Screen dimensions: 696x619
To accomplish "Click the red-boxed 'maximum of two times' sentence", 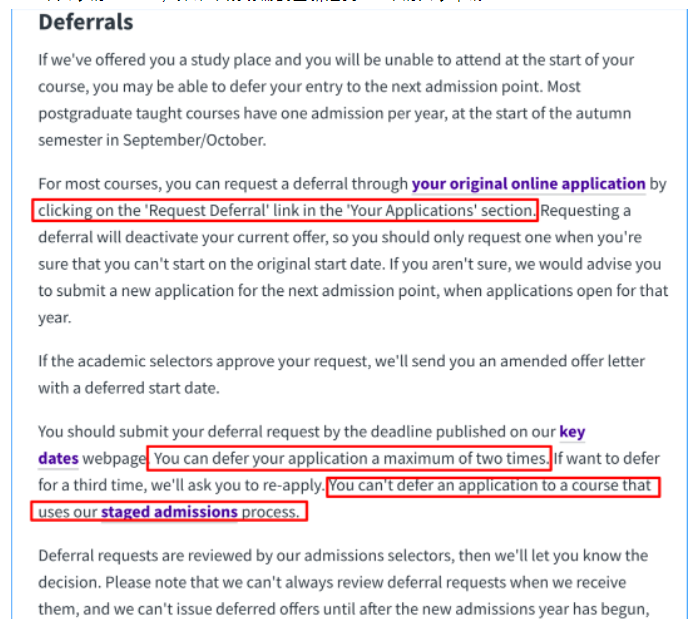I will (x=349, y=458).
